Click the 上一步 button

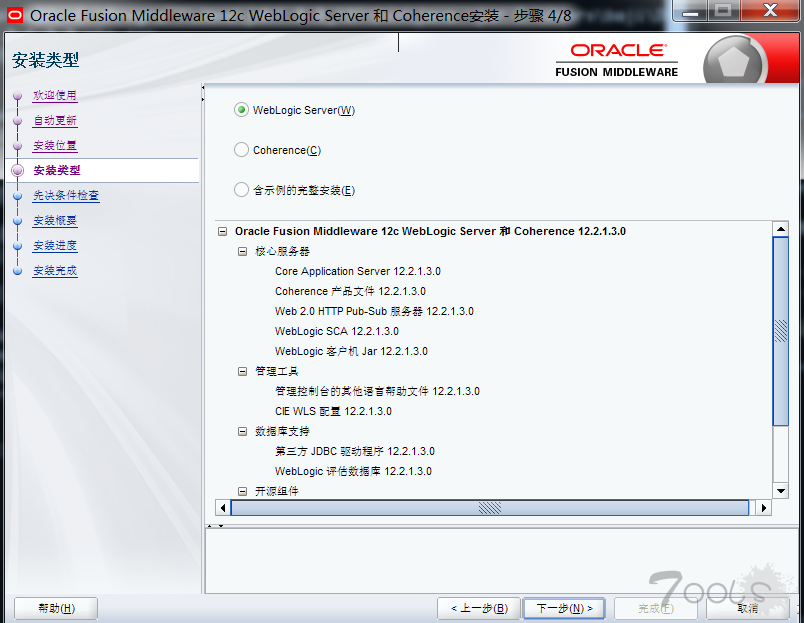click(479, 608)
